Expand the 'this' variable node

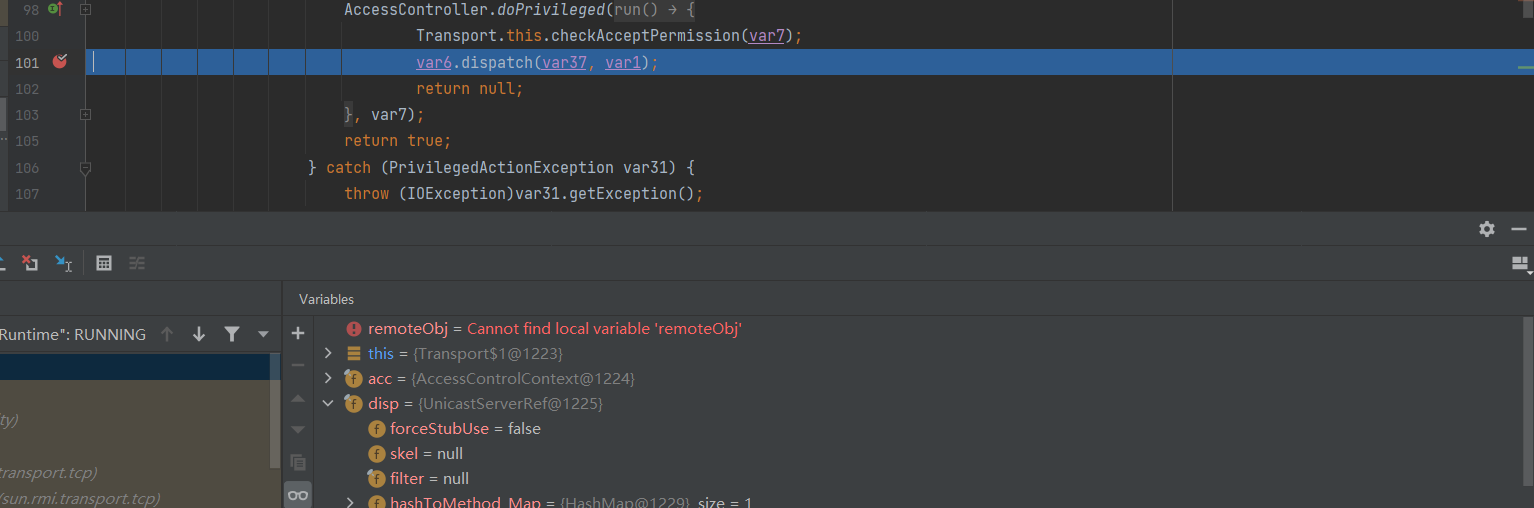point(328,354)
